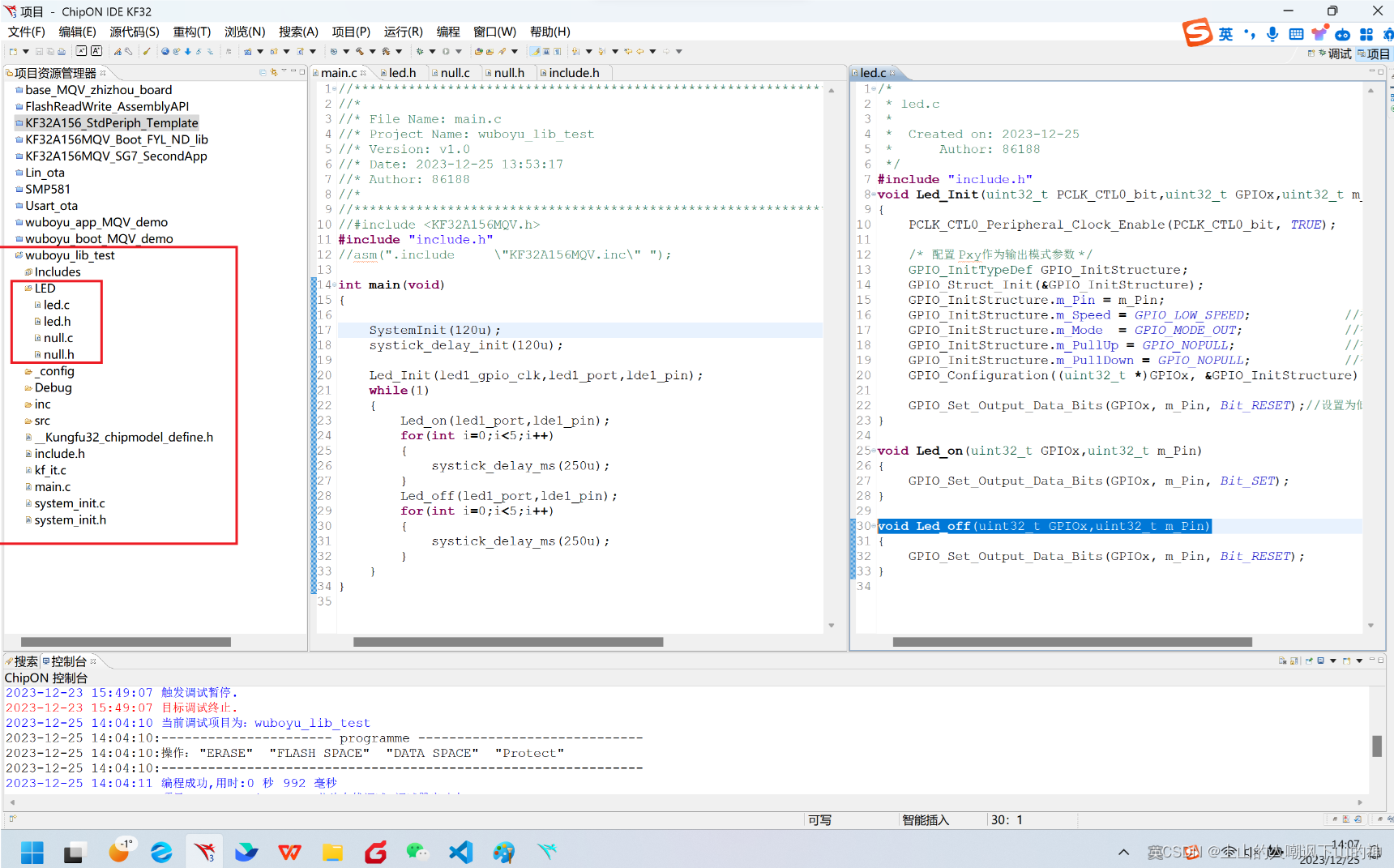Select the 项目 perspective button
The image size is (1394, 868).
pos(1374,53)
